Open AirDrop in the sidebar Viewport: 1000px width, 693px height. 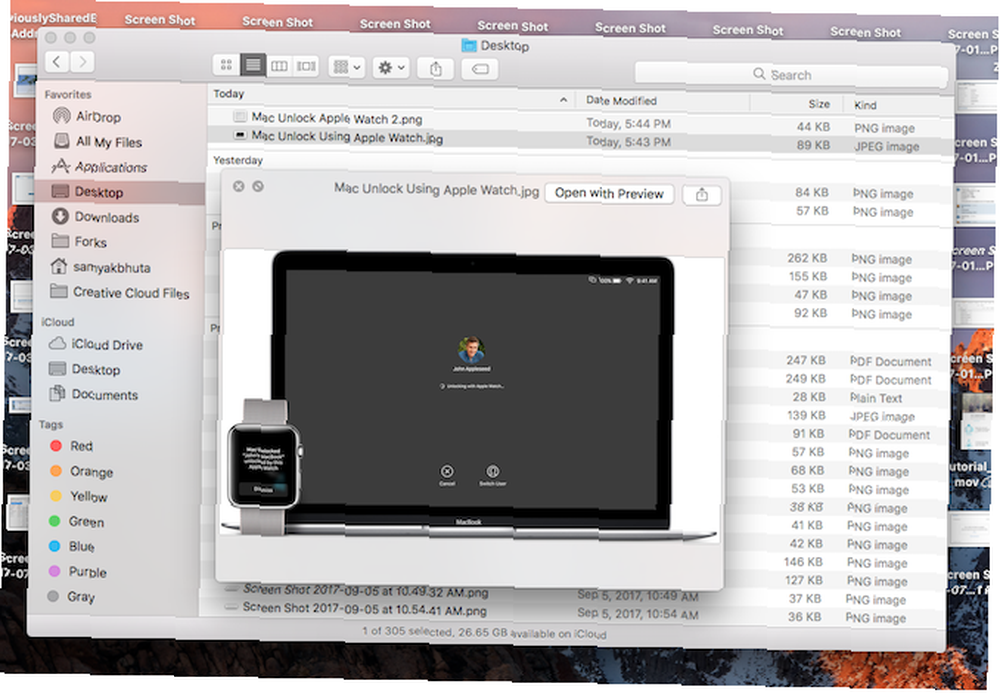pyautogui.click(x=98, y=117)
